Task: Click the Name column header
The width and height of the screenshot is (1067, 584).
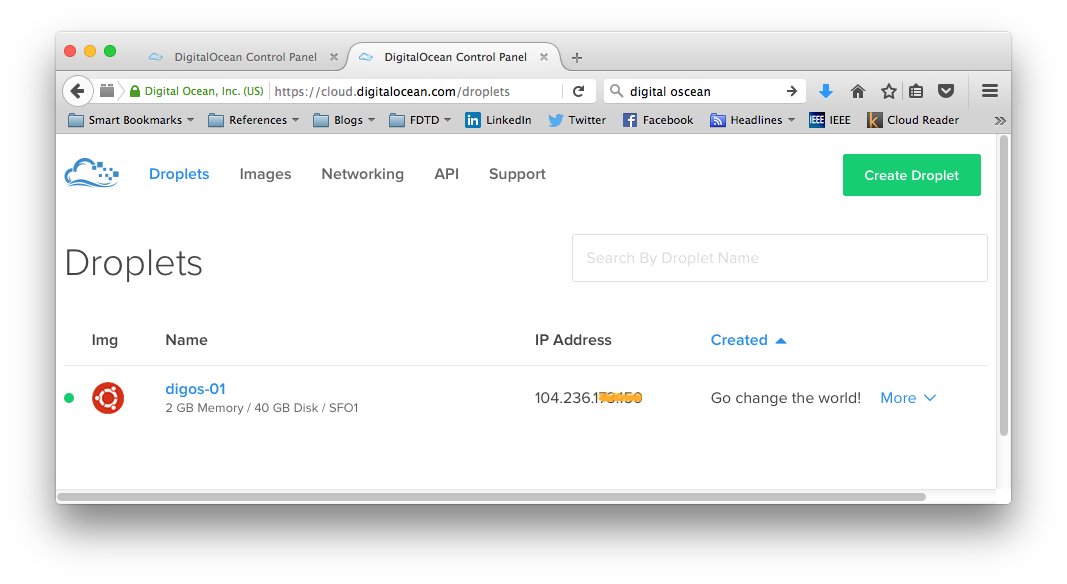Action: pos(186,340)
